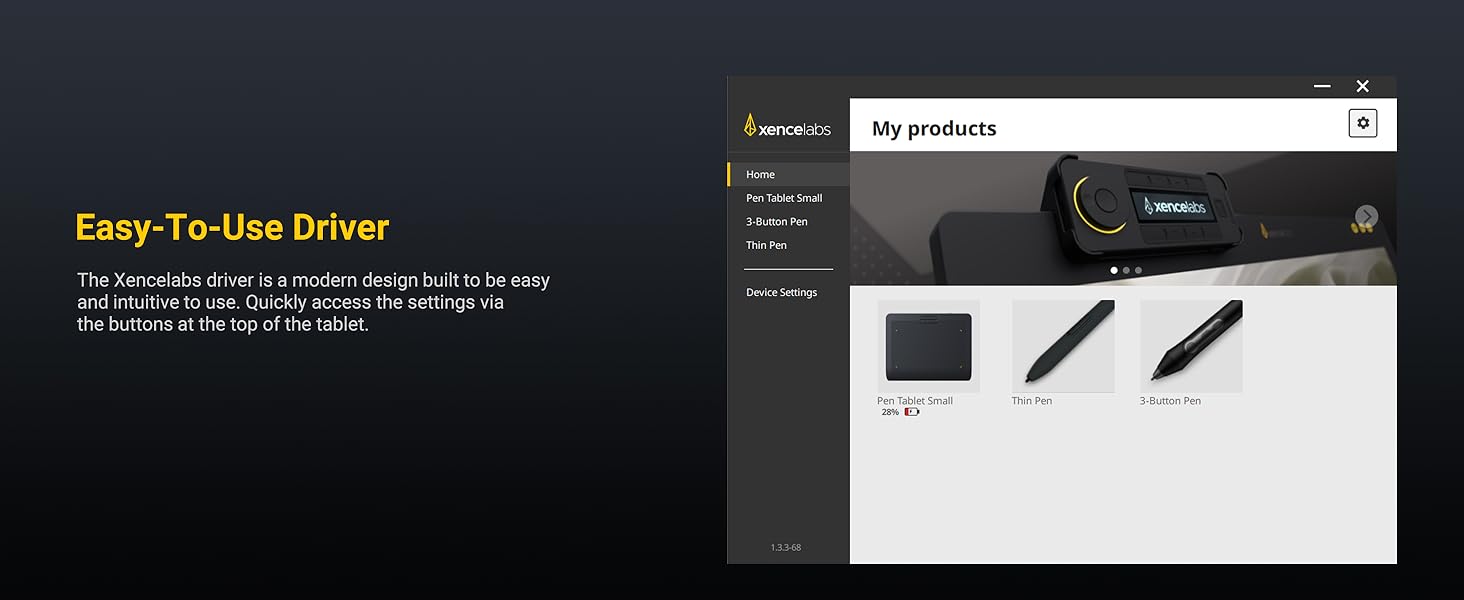
Task: Open settings via the gear icon
Action: [1362, 123]
